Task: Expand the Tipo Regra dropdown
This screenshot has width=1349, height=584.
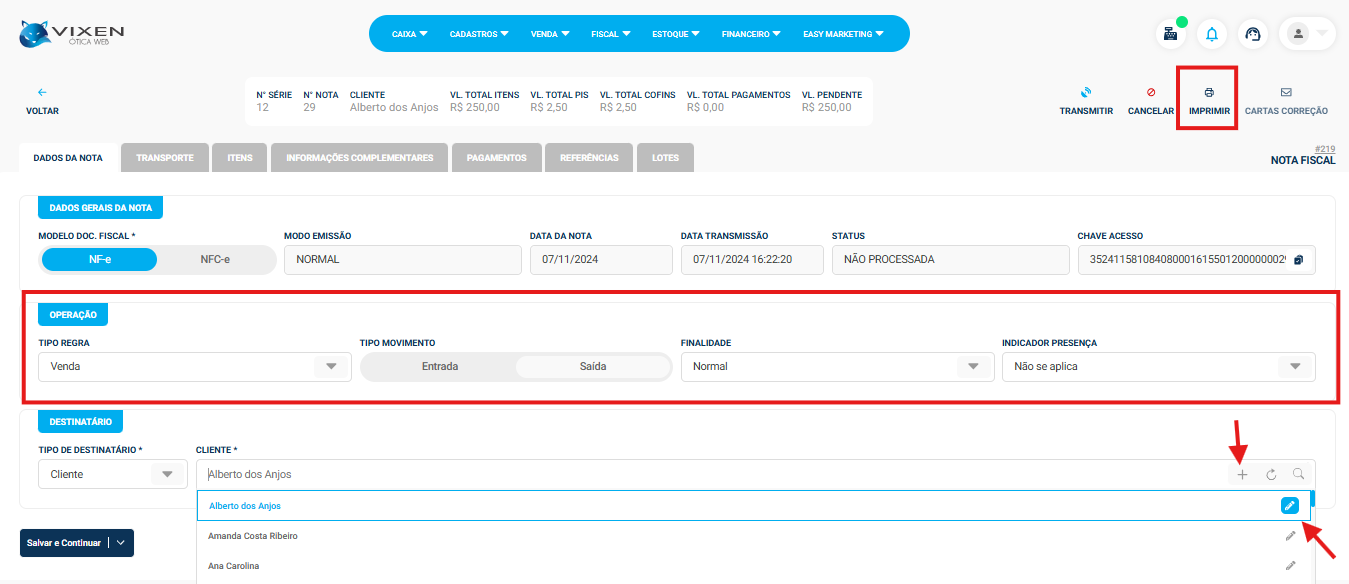Action: [x=331, y=367]
